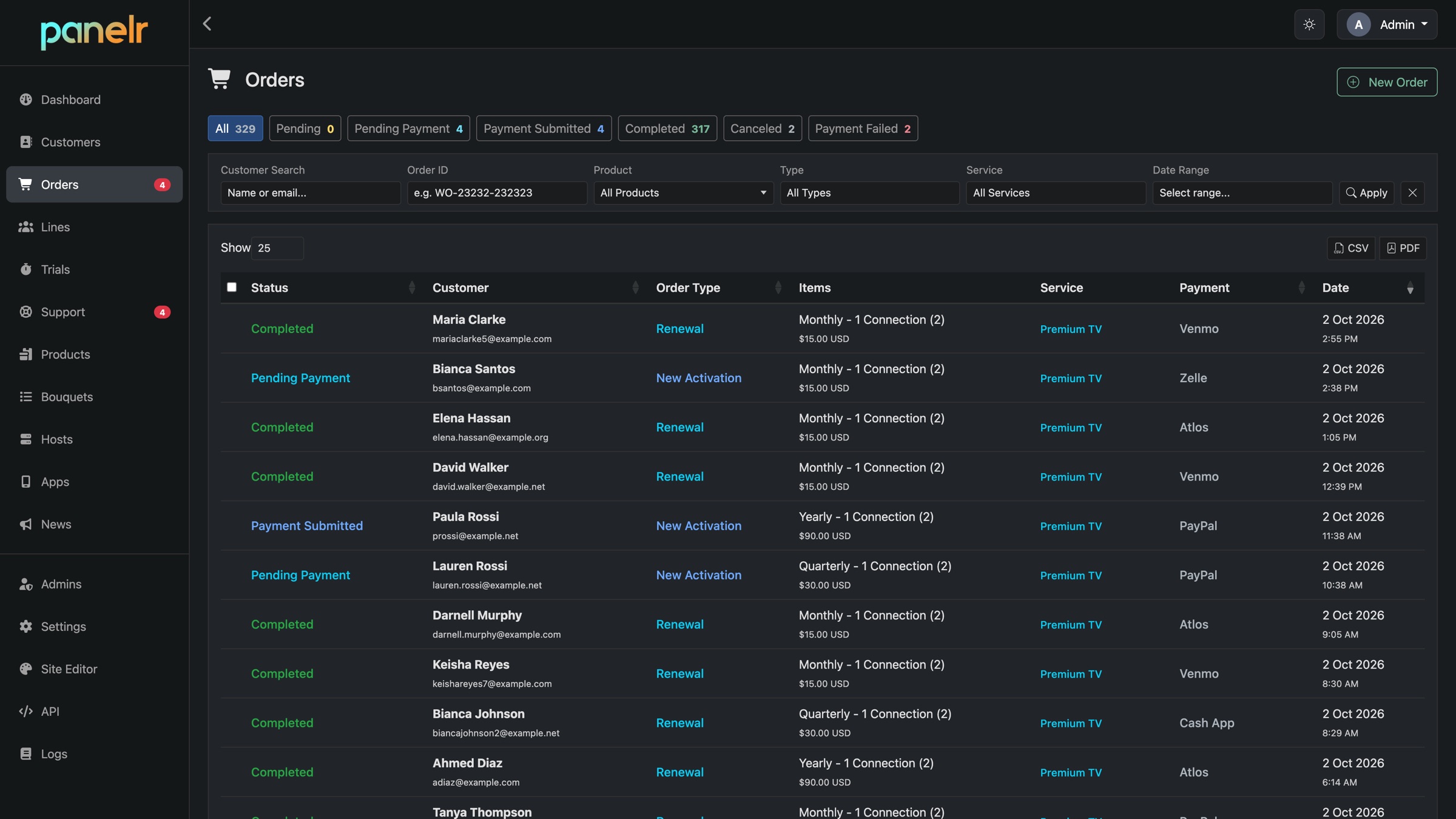Open Bouquets via the list icon
Image resolution: width=1456 pixels, height=819 pixels.
tap(25, 397)
